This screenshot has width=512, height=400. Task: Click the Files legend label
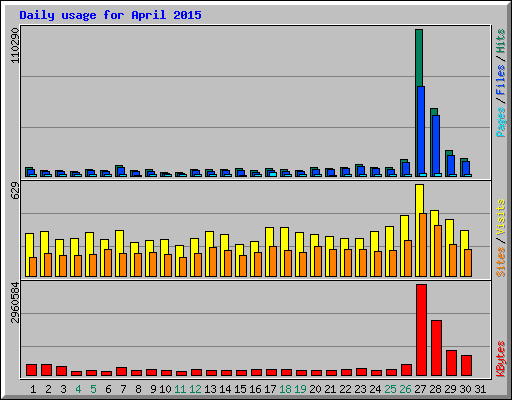tap(501, 80)
